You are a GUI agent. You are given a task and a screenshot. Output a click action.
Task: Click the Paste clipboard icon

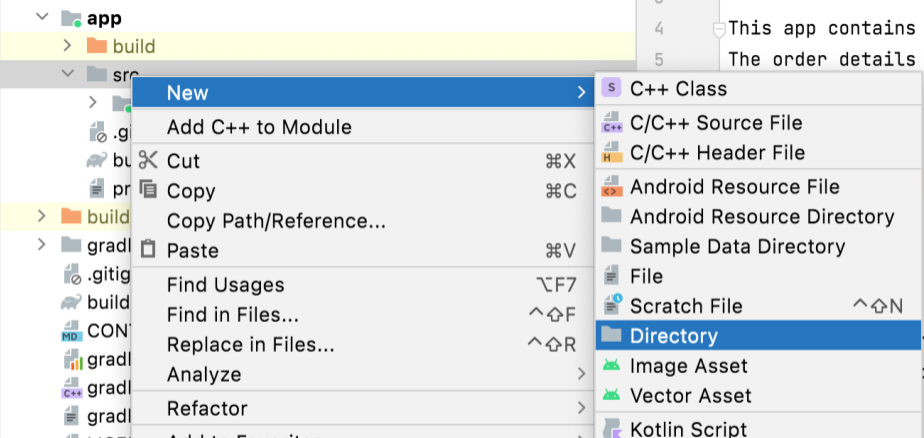[x=148, y=250]
